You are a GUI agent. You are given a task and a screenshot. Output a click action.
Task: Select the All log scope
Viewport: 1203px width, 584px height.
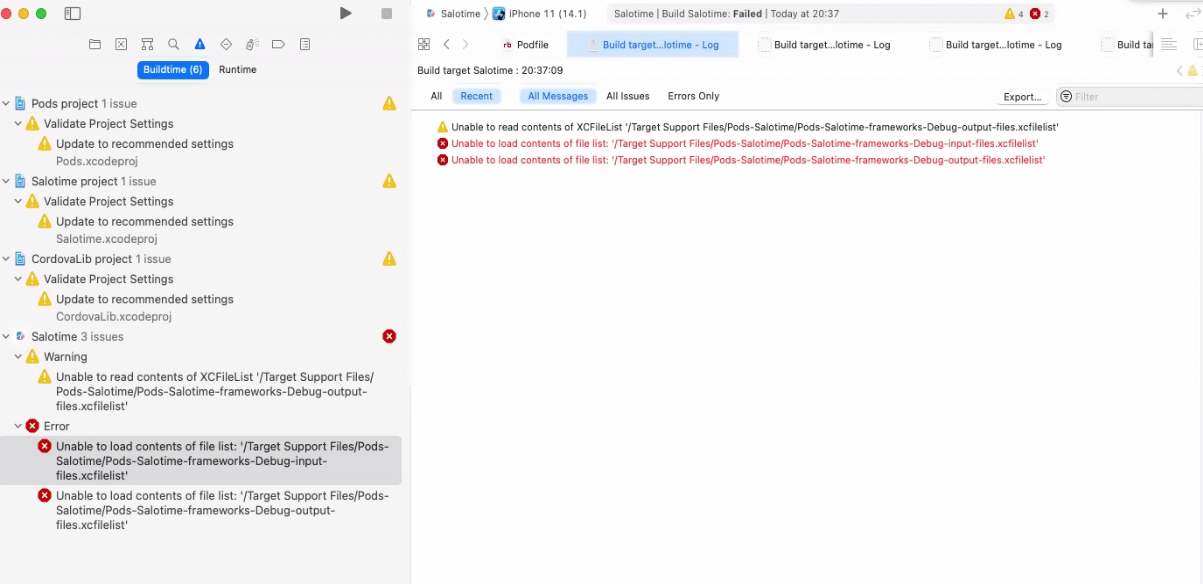pyautogui.click(x=436, y=96)
